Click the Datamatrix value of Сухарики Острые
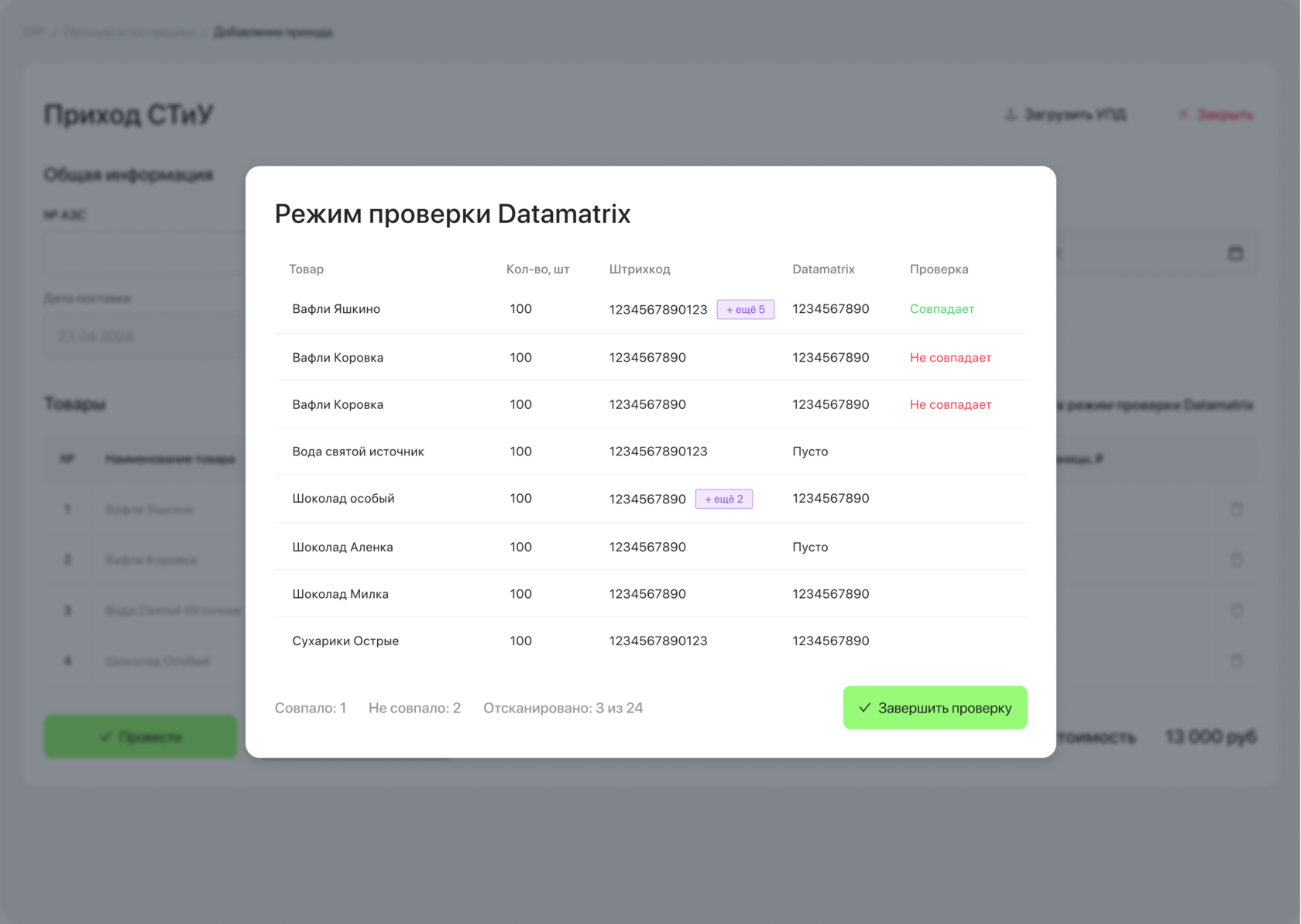Viewport: 1301px width, 924px height. (x=831, y=641)
